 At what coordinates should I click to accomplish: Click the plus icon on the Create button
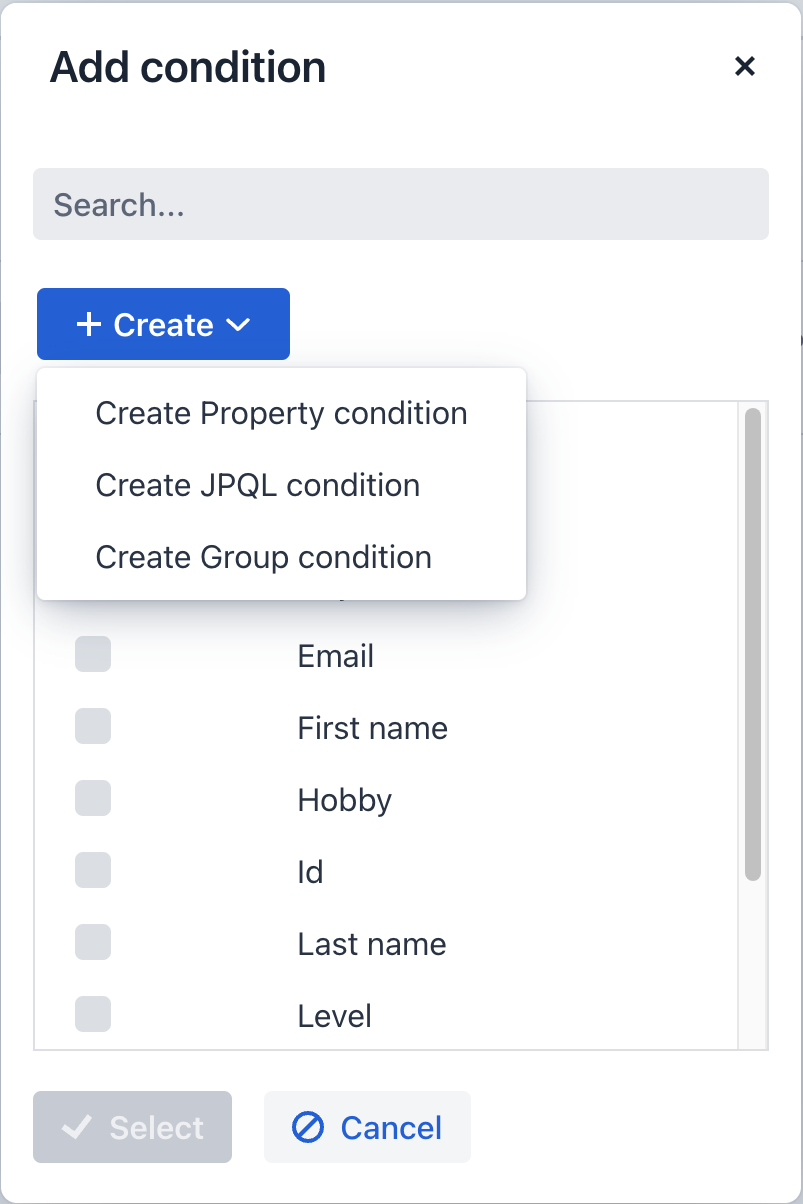[x=91, y=324]
